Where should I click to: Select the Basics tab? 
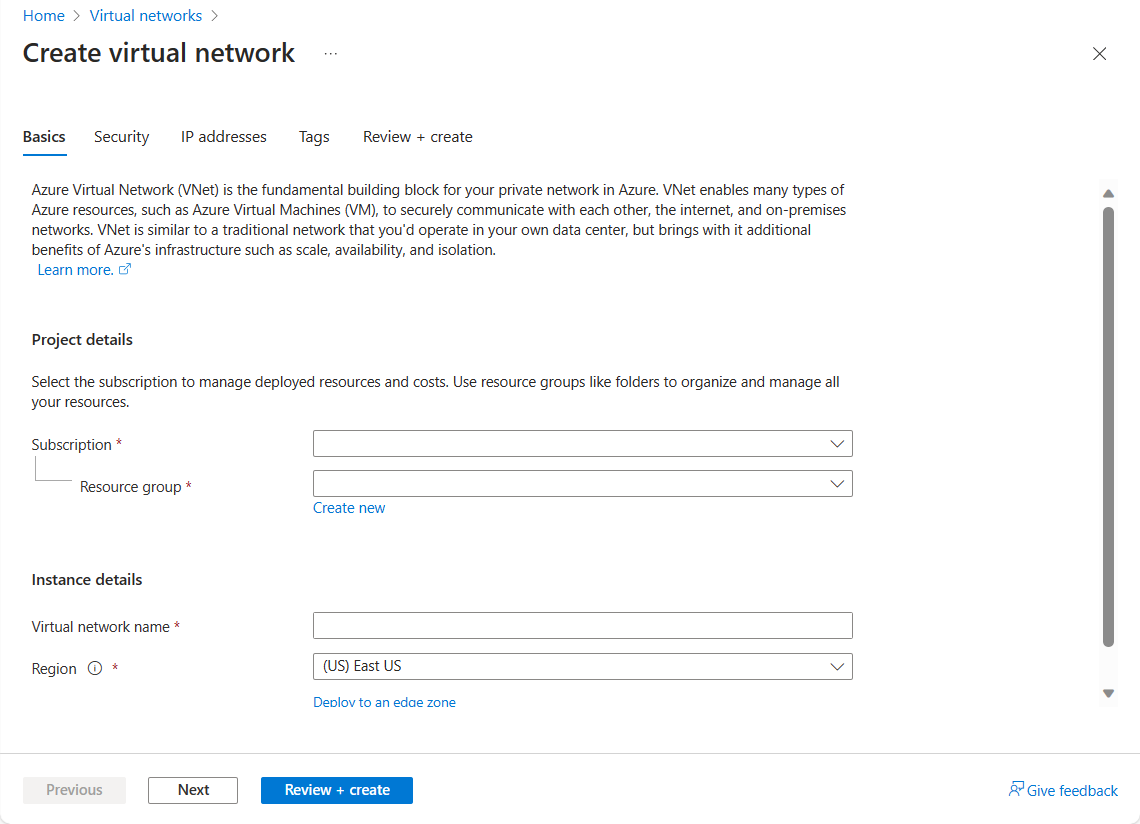pyautogui.click(x=44, y=137)
